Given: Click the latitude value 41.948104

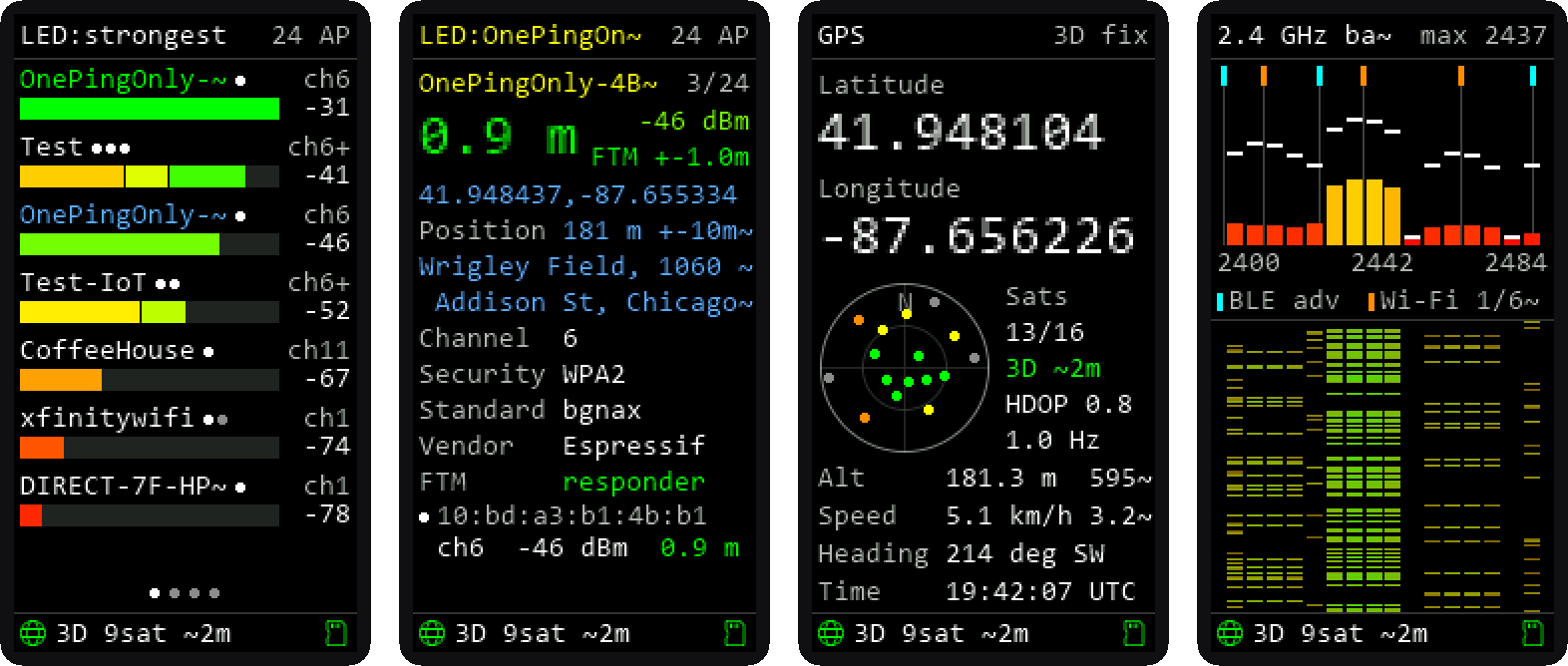Looking at the screenshot, I should coord(961,132).
